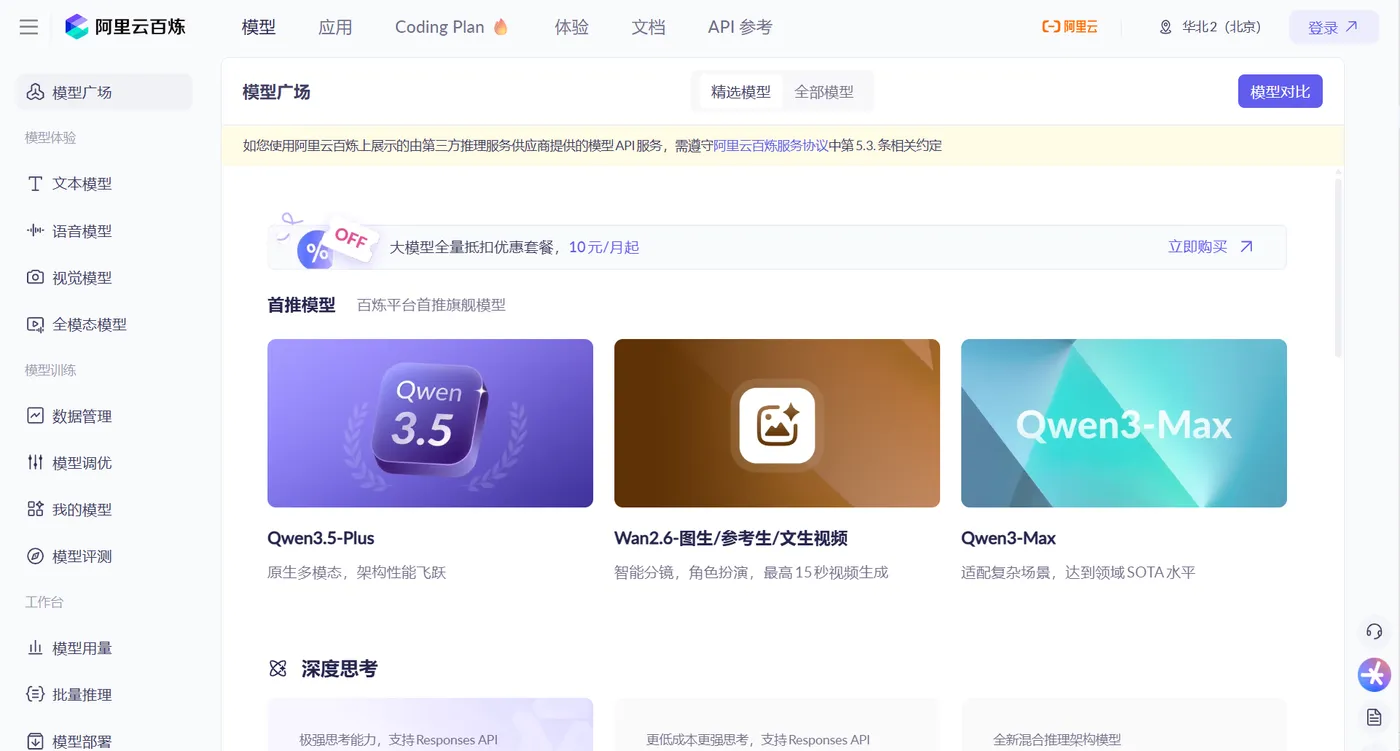Viewport: 1400px width, 751px height.
Task: Click the 登录 button
Action: coord(1334,27)
